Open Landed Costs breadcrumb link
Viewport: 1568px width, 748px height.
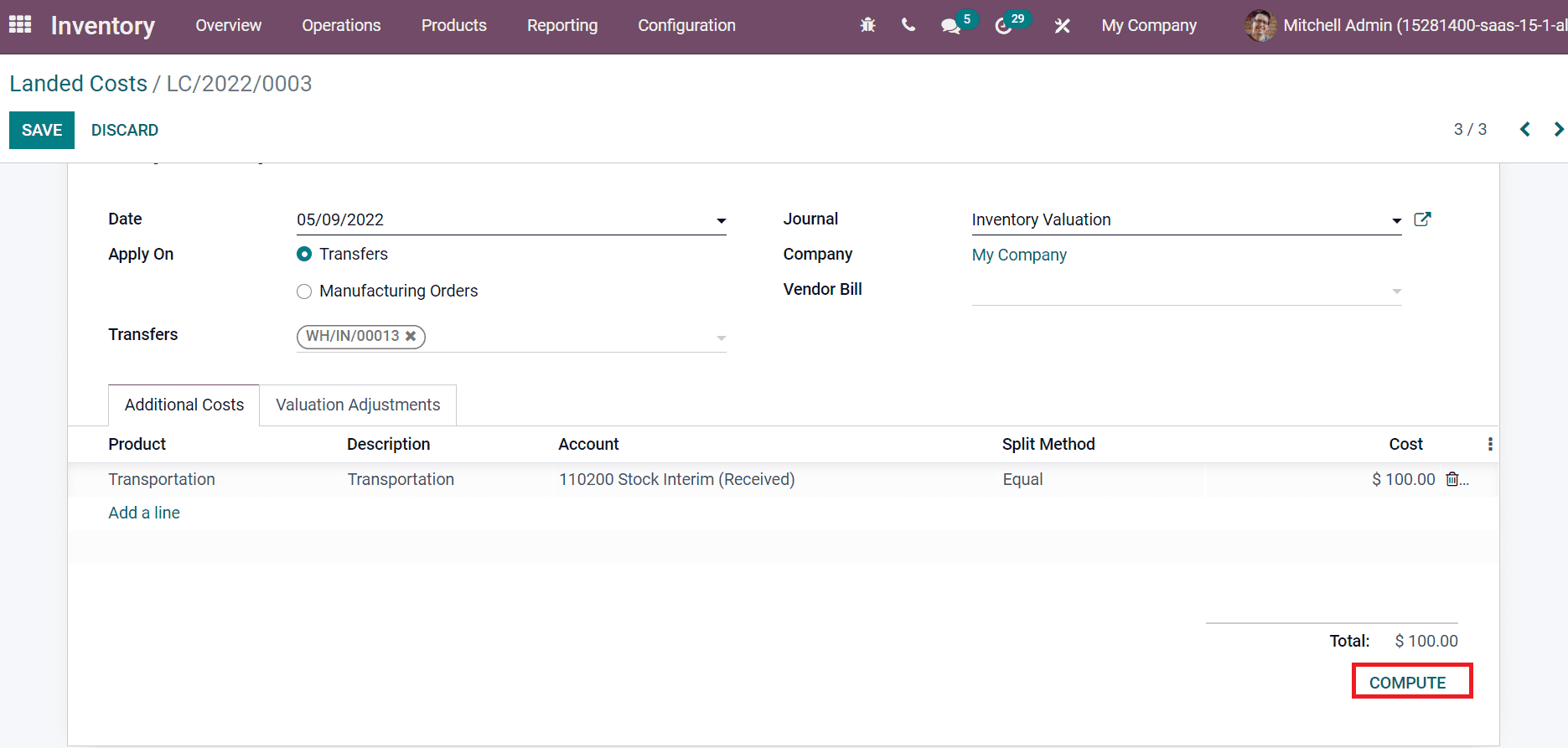(78, 84)
